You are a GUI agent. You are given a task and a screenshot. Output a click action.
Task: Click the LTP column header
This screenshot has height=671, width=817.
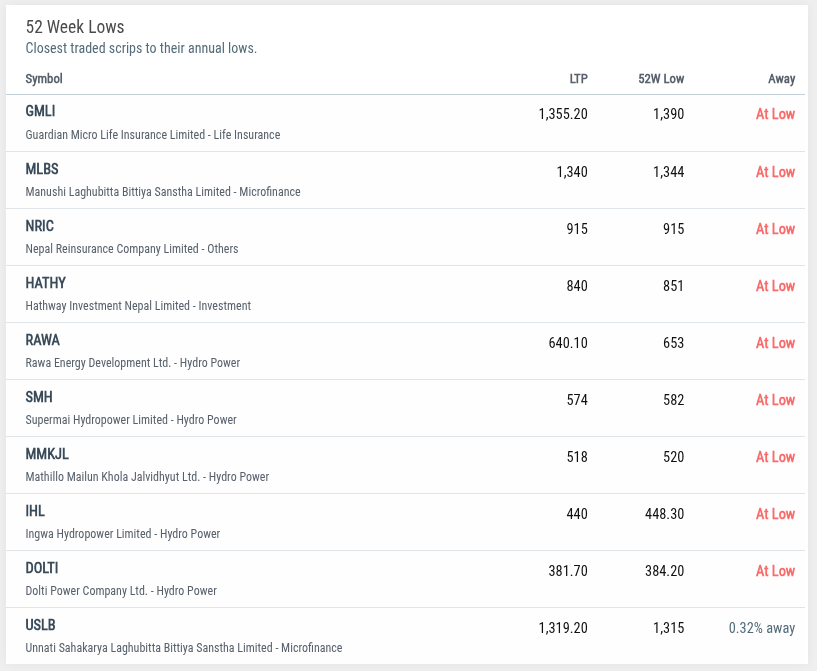point(578,79)
